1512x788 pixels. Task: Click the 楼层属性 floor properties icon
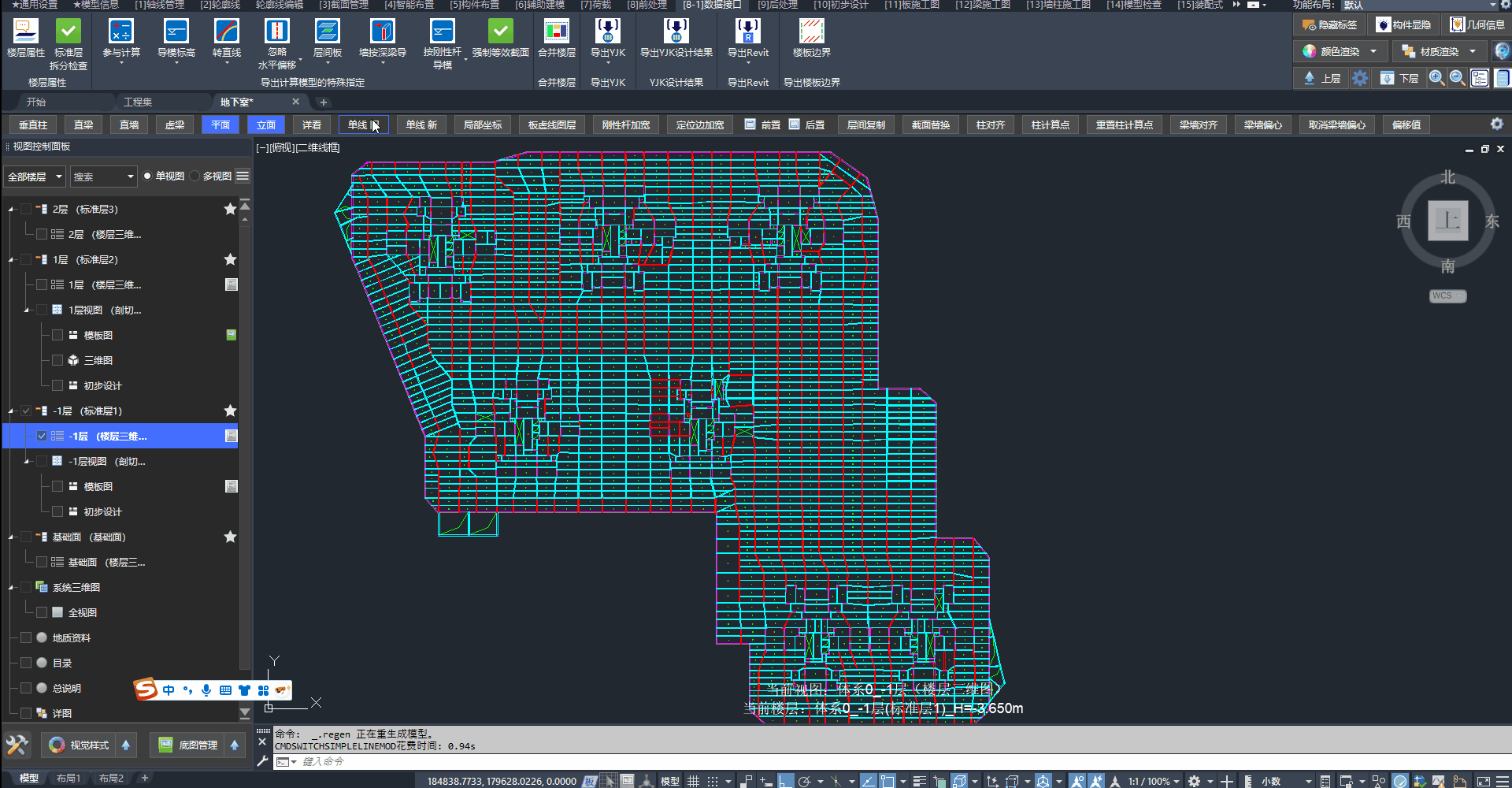pos(25,32)
